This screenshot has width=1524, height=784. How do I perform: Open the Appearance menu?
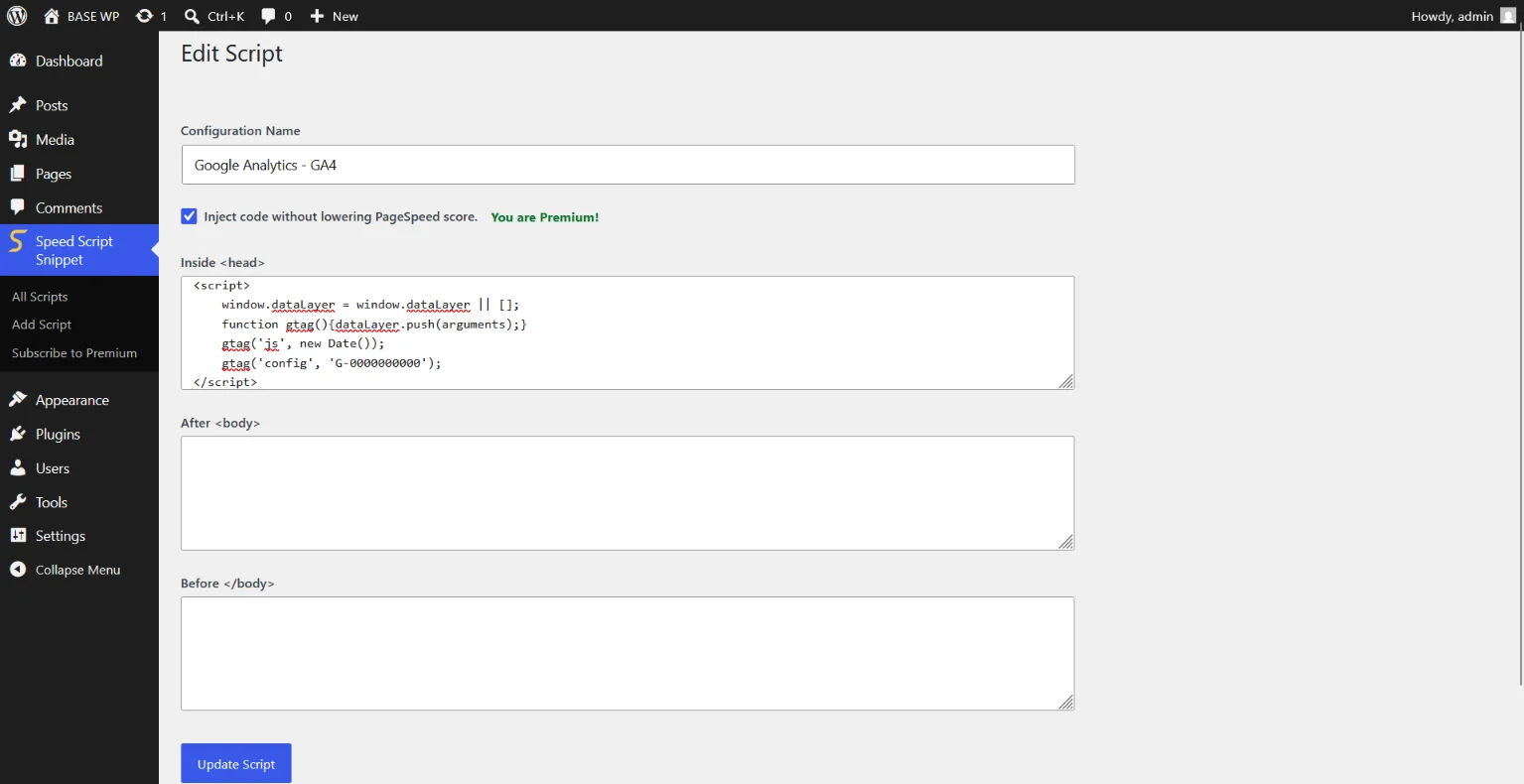click(79, 400)
